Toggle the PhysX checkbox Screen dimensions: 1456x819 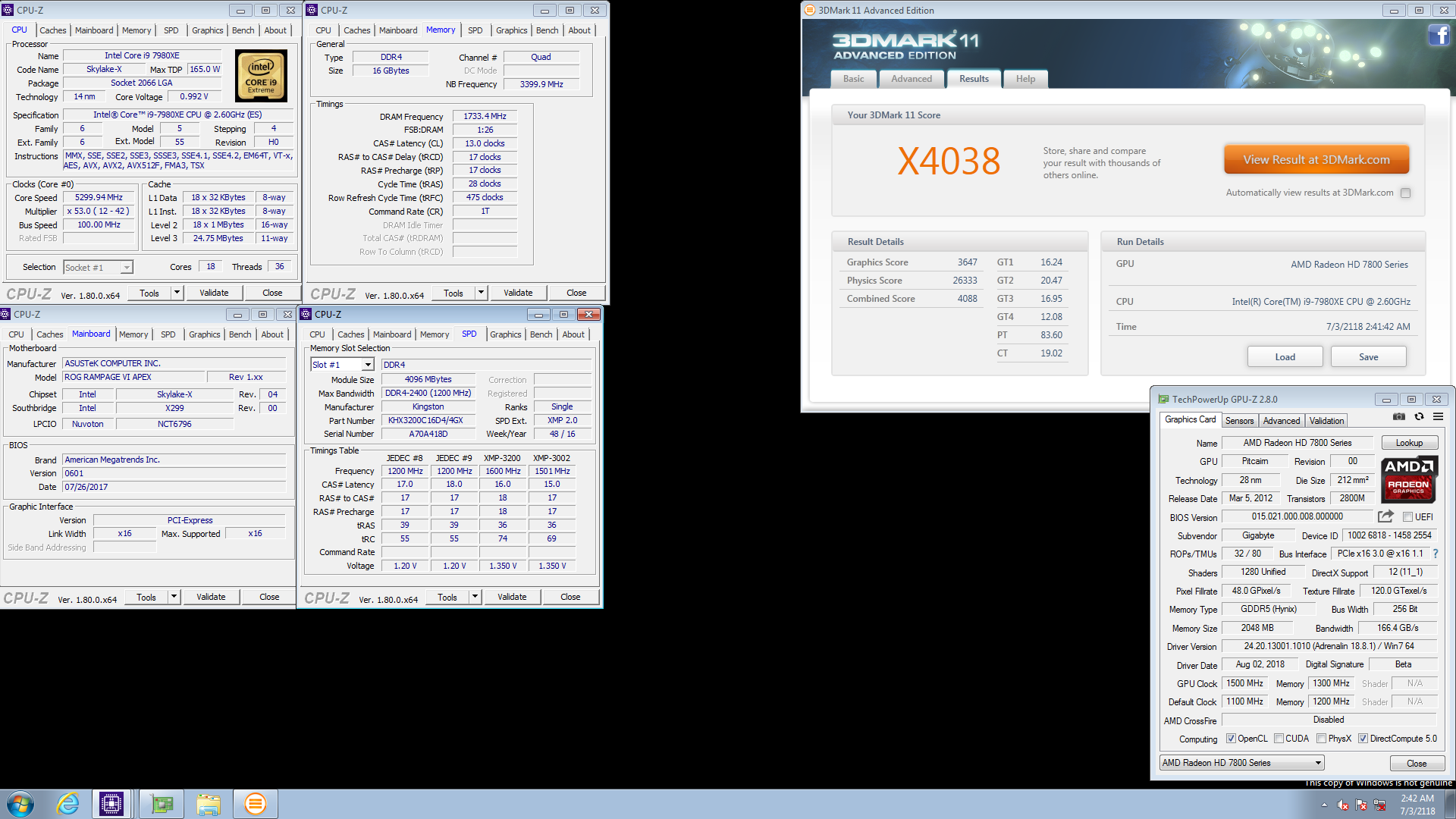1321,739
